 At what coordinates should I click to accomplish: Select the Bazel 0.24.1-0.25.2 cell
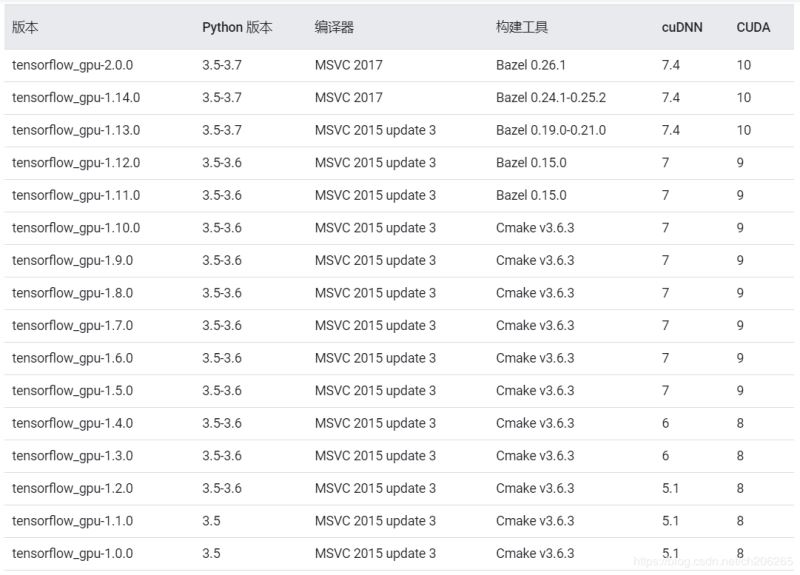point(551,98)
